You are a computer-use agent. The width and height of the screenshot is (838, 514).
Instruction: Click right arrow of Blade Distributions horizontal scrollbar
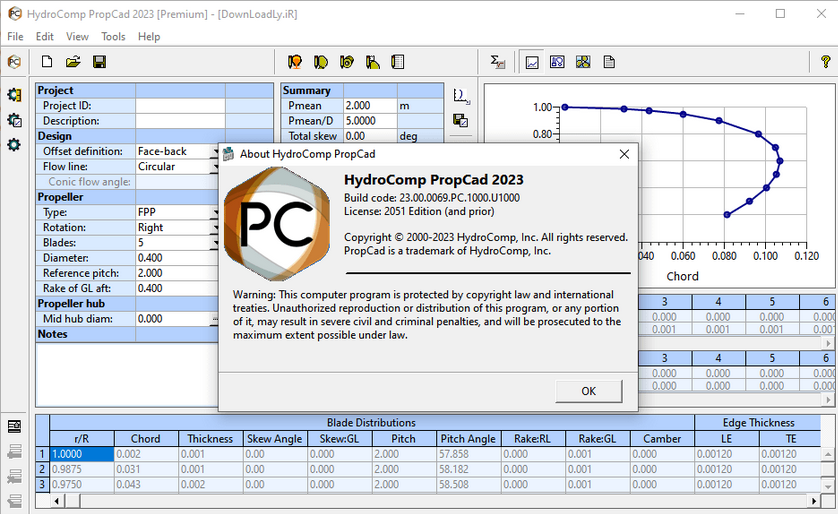coord(814,501)
